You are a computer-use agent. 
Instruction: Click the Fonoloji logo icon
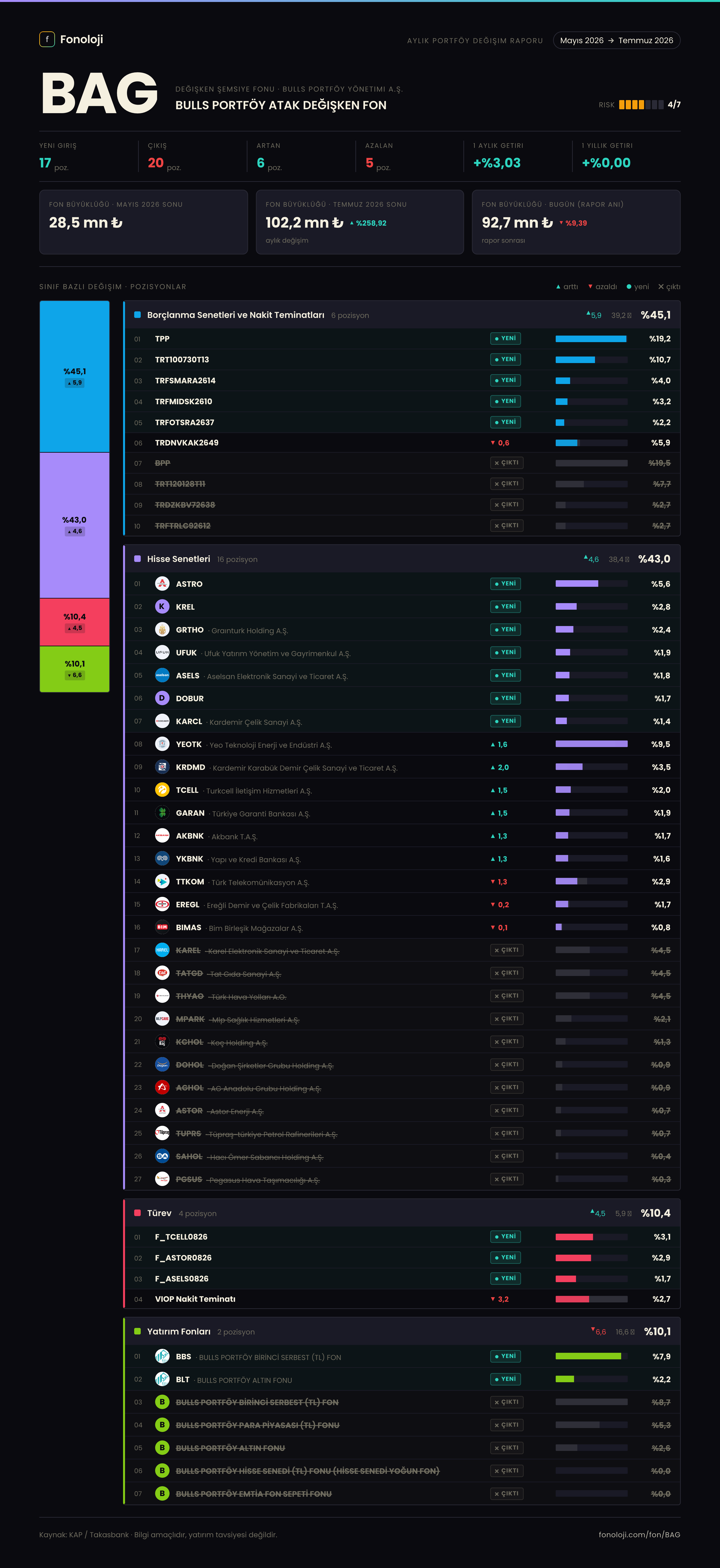pos(47,39)
